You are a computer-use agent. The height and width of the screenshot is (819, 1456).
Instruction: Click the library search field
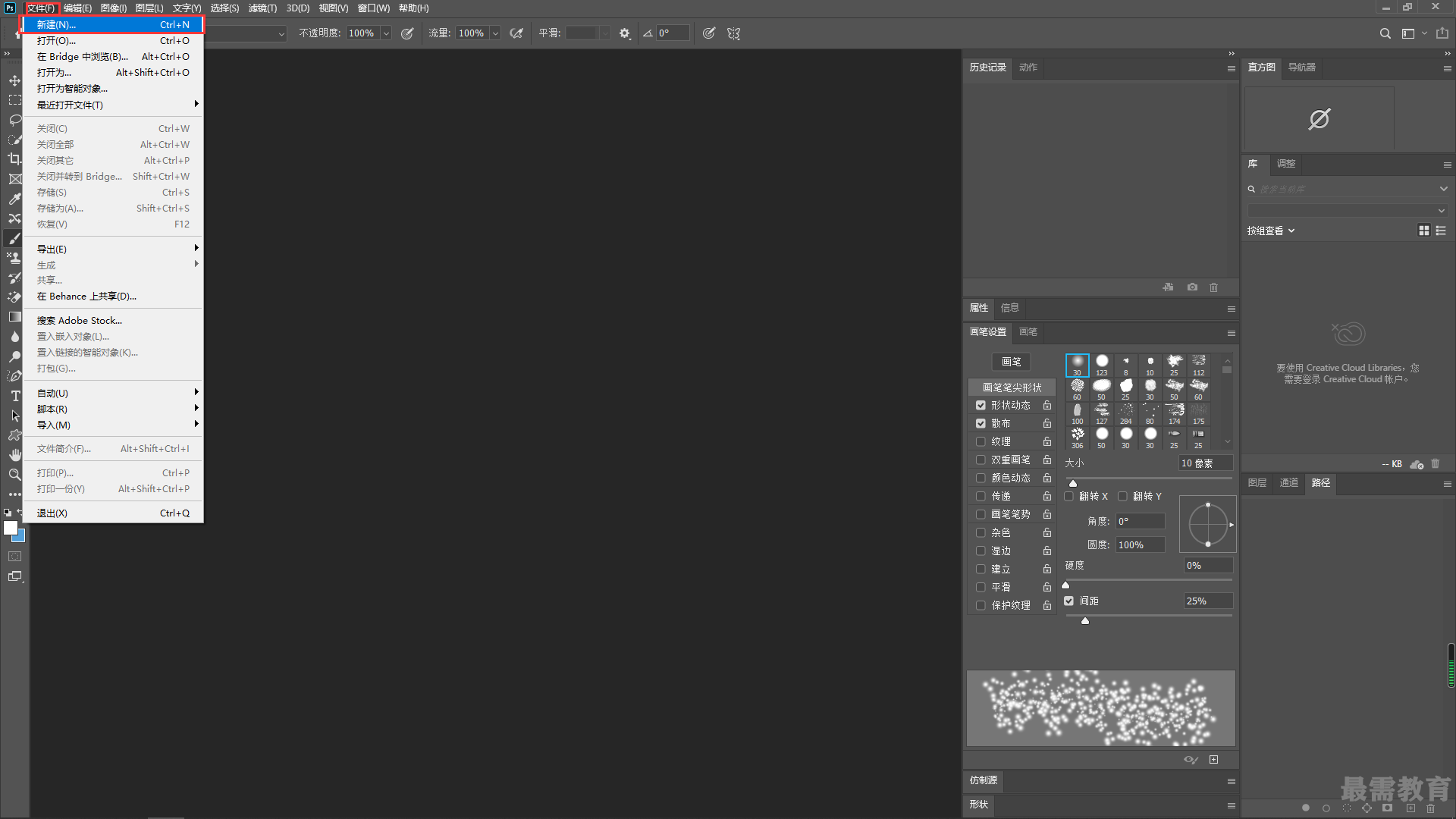point(1342,190)
